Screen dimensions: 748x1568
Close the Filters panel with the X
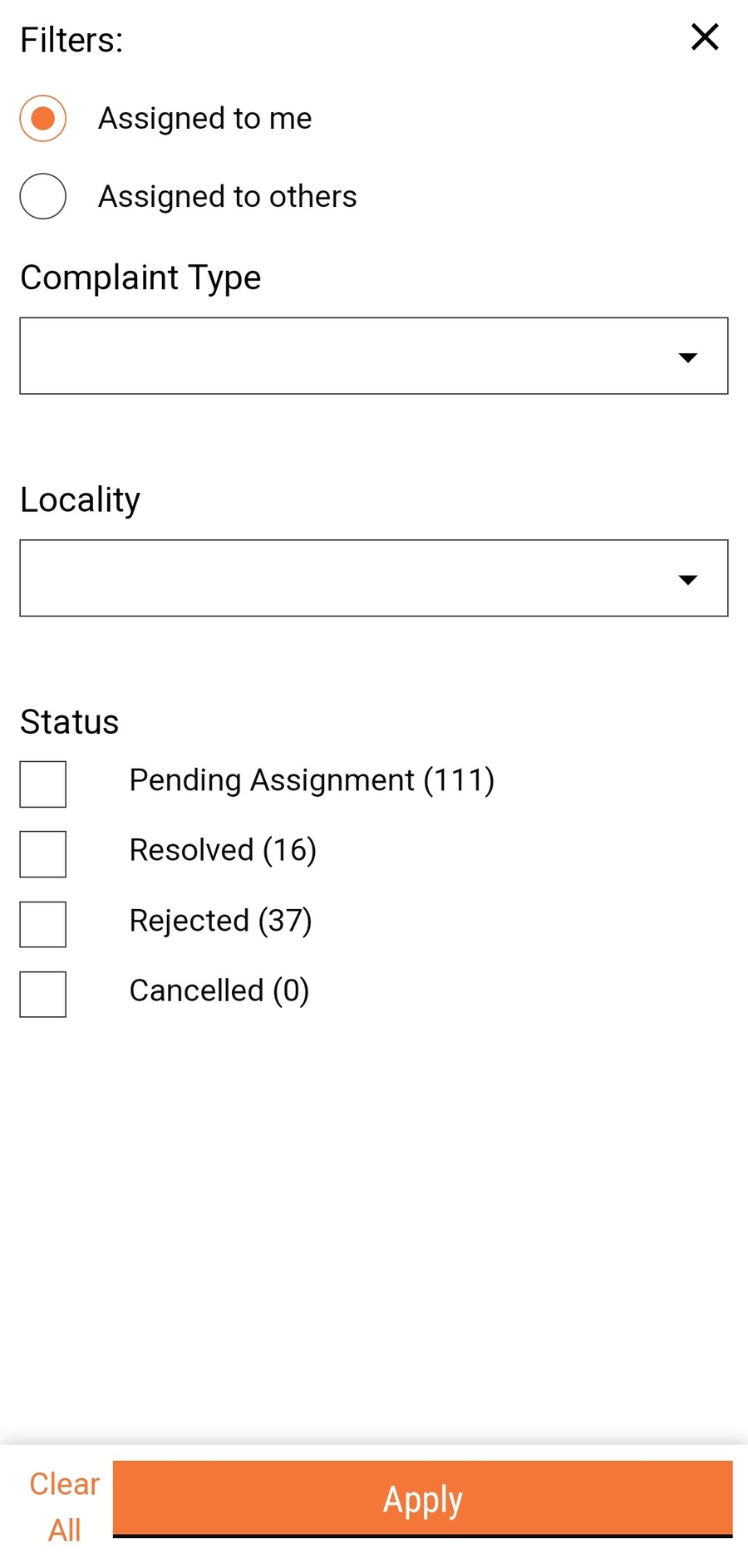coord(705,37)
